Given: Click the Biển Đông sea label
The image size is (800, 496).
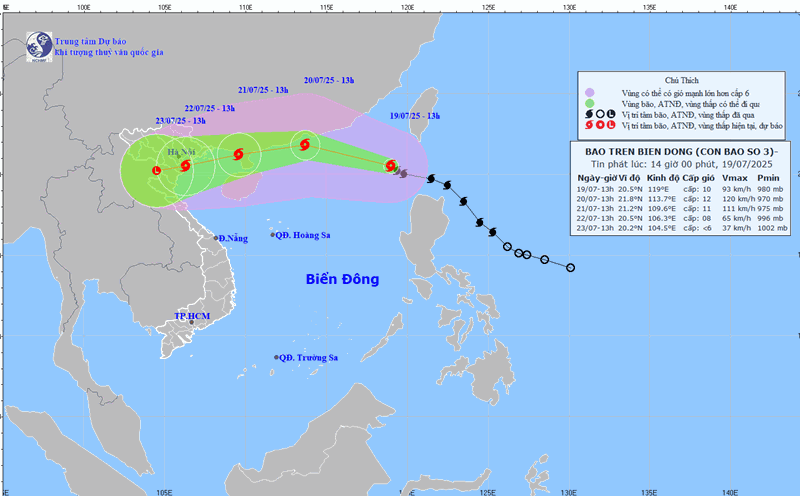Looking at the screenshot, I should tap(343, 279).
